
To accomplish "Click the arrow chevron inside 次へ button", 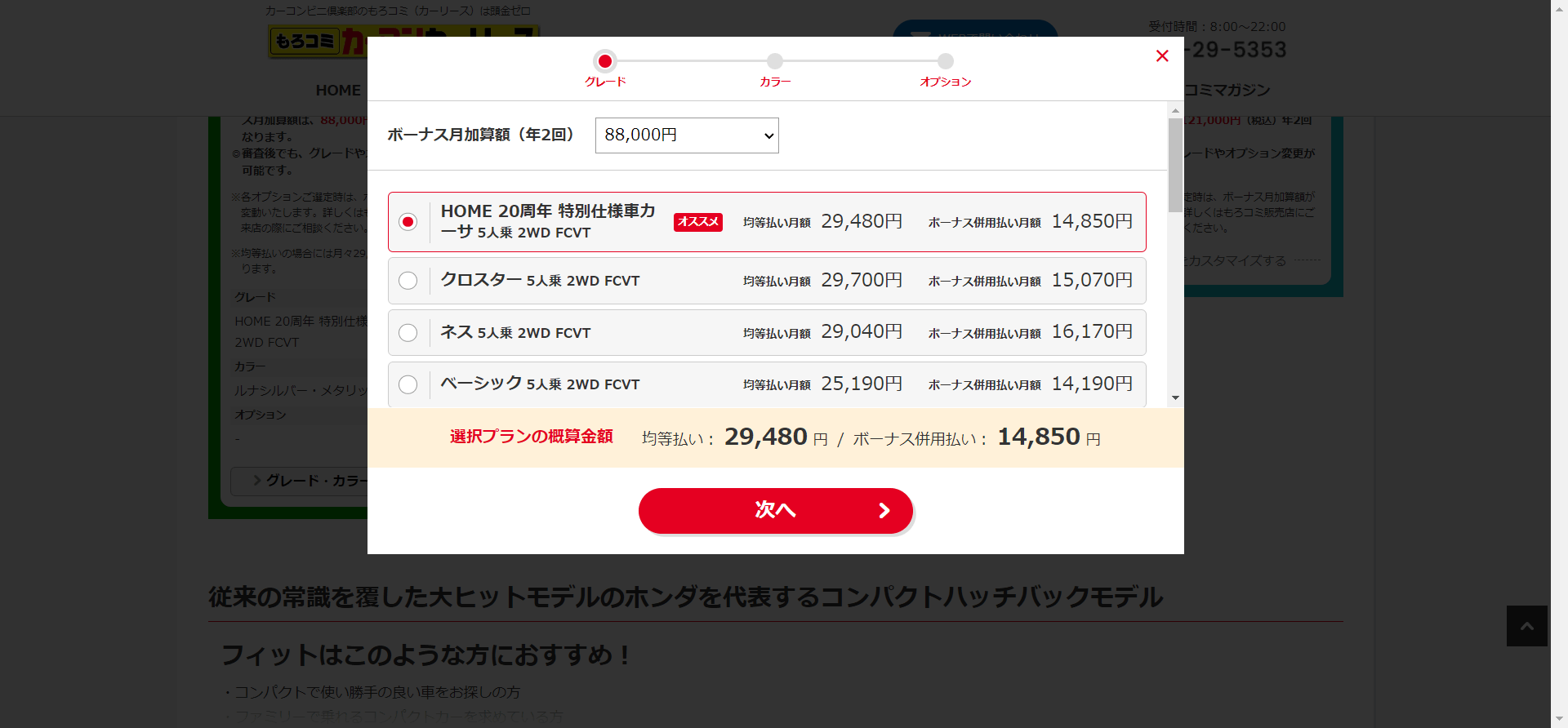I will (884, 511).
